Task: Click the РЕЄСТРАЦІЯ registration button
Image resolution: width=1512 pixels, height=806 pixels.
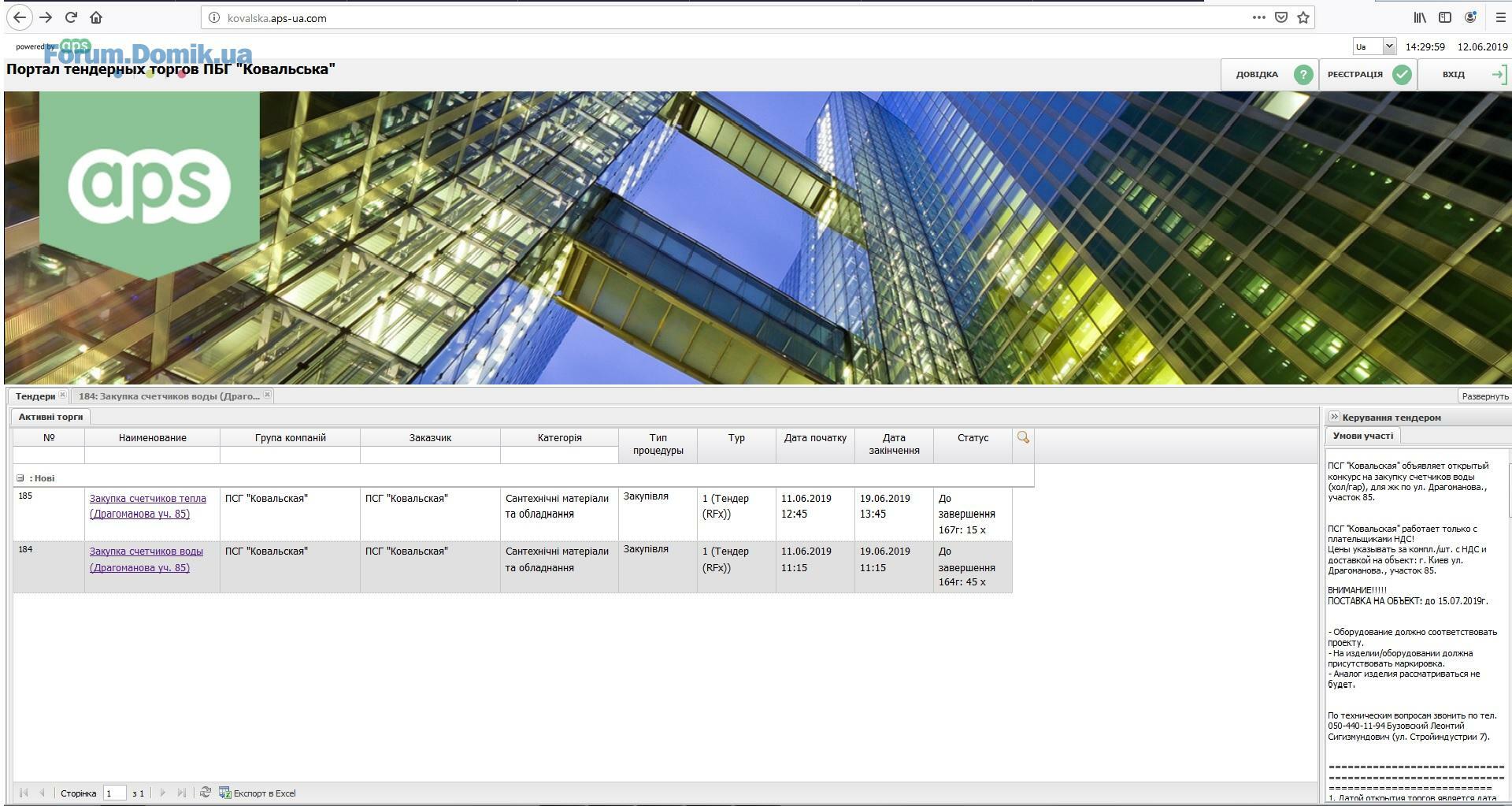Action: [x=1368, y=75]
